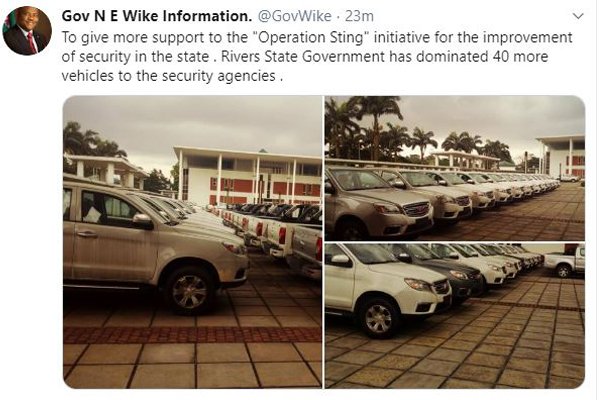Image resolution: width=600 pixels, height=400 pixels.
Task: Click silver truck's front wheel in left photo
Action: tap(189, 292)
